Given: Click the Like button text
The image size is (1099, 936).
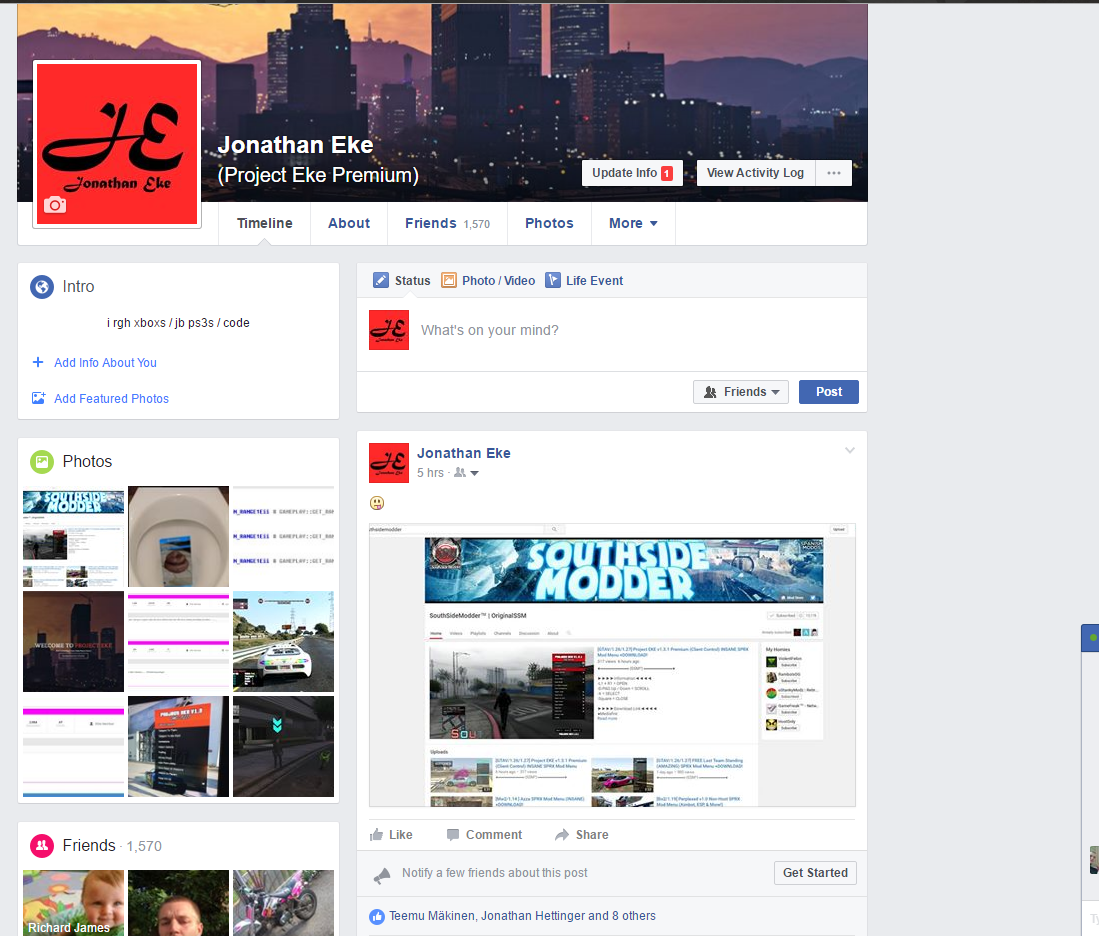Looking at the screenshot, I should tap(400, 834).
